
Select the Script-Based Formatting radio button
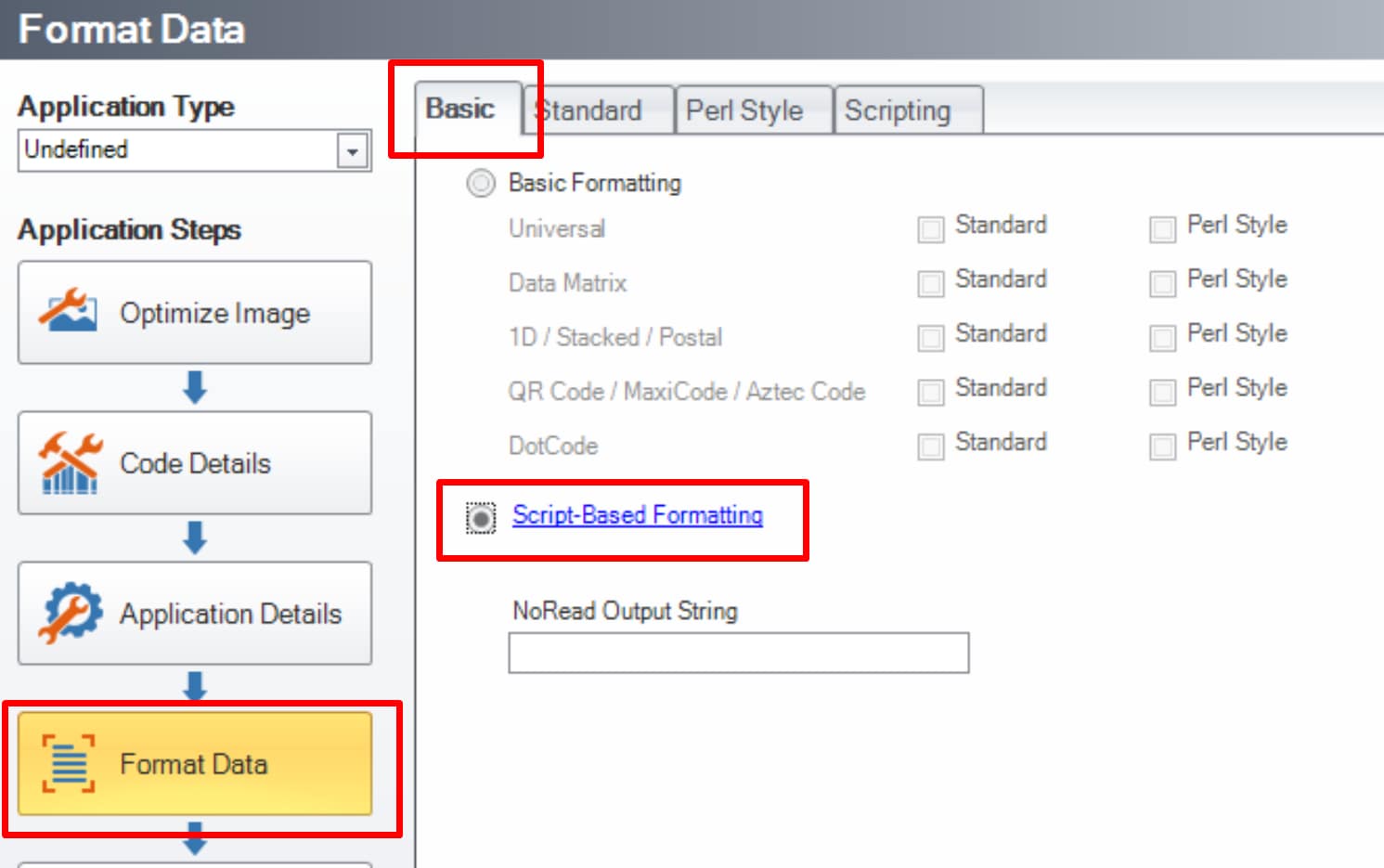point(481,518)
